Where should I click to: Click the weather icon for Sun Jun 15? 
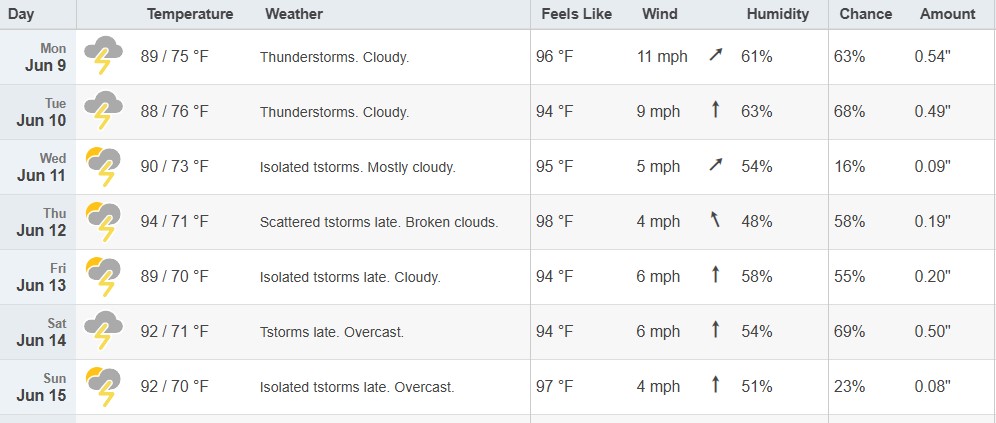click(x=104, y=386)
